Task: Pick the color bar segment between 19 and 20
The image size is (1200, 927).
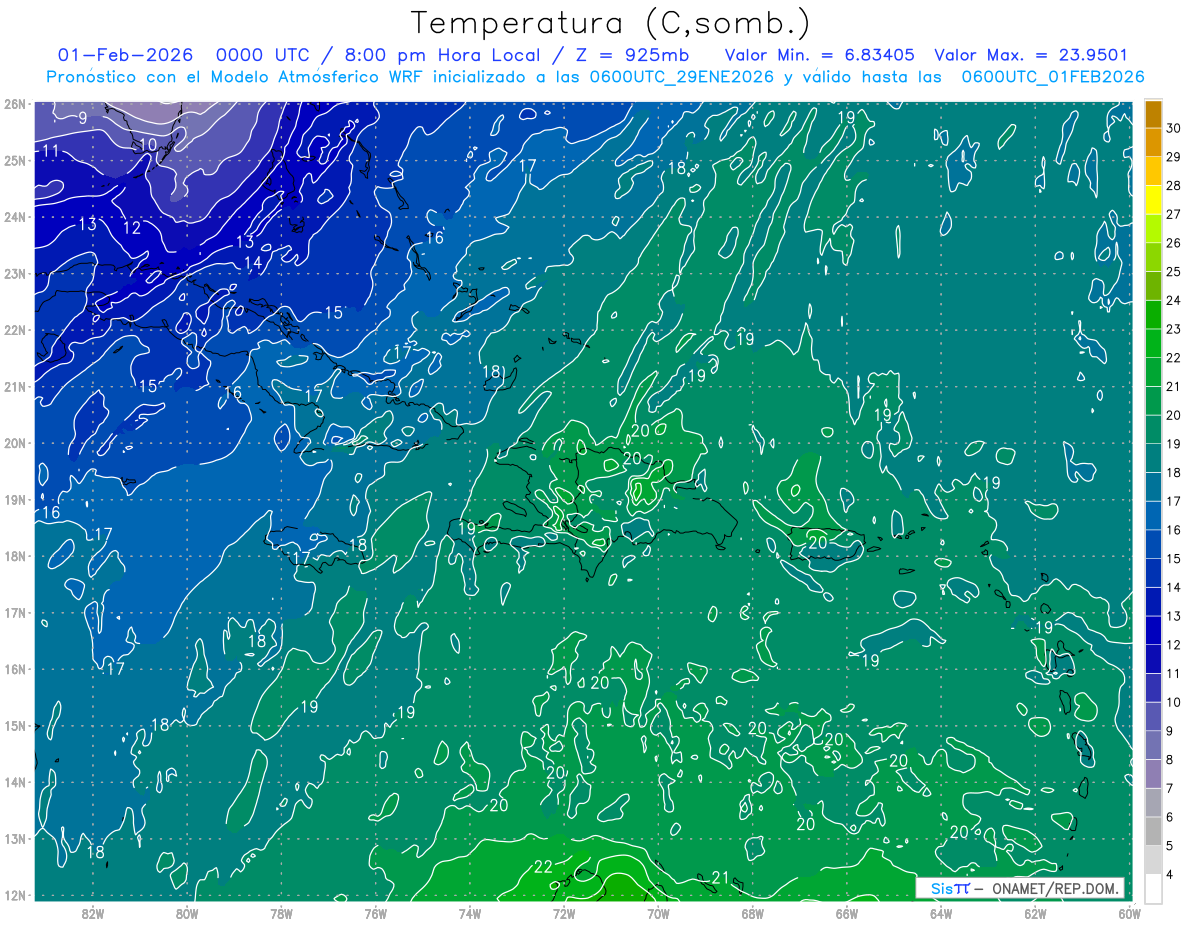Action: coord(1153,430)
